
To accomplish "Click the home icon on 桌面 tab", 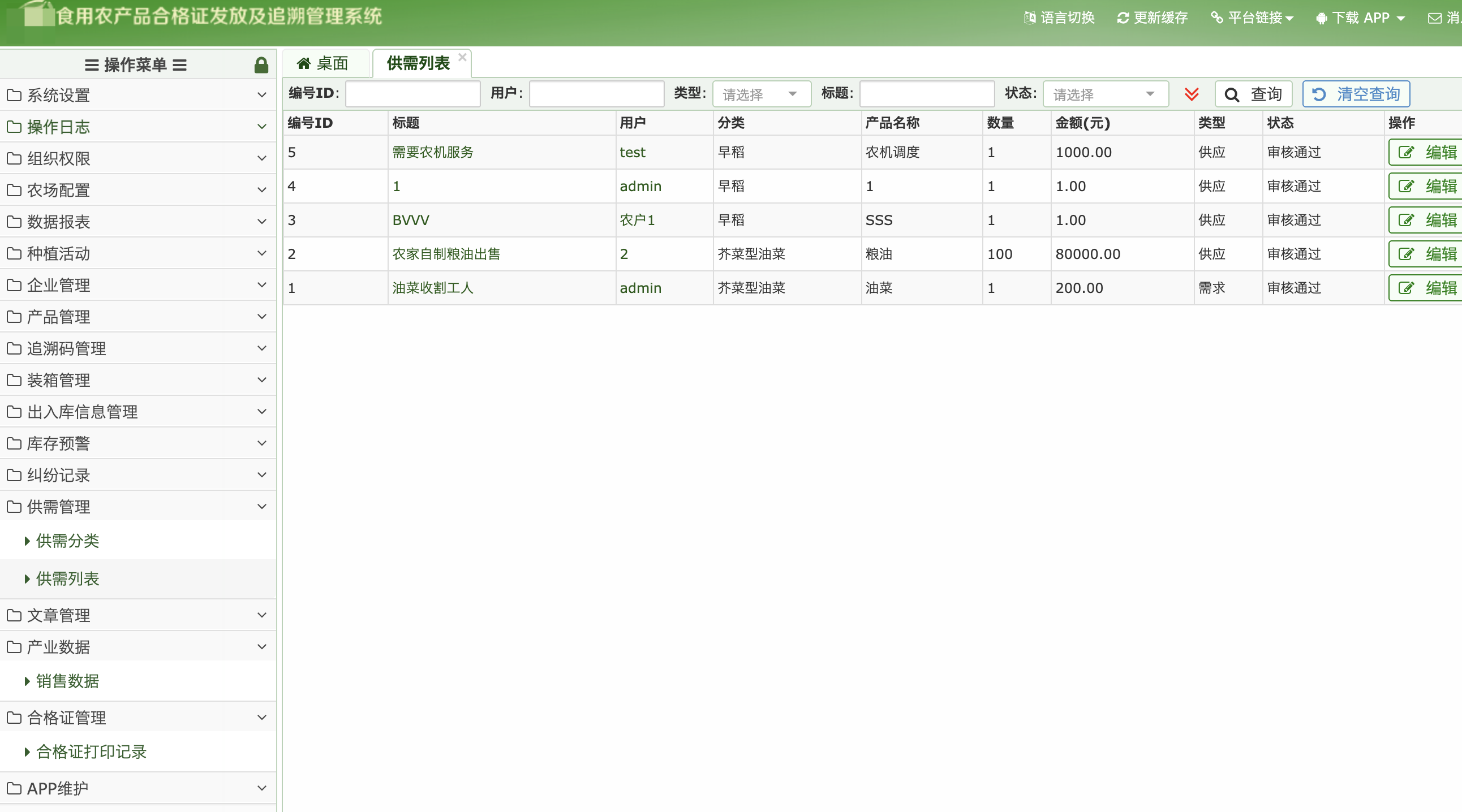I will (x=304, y=63).
